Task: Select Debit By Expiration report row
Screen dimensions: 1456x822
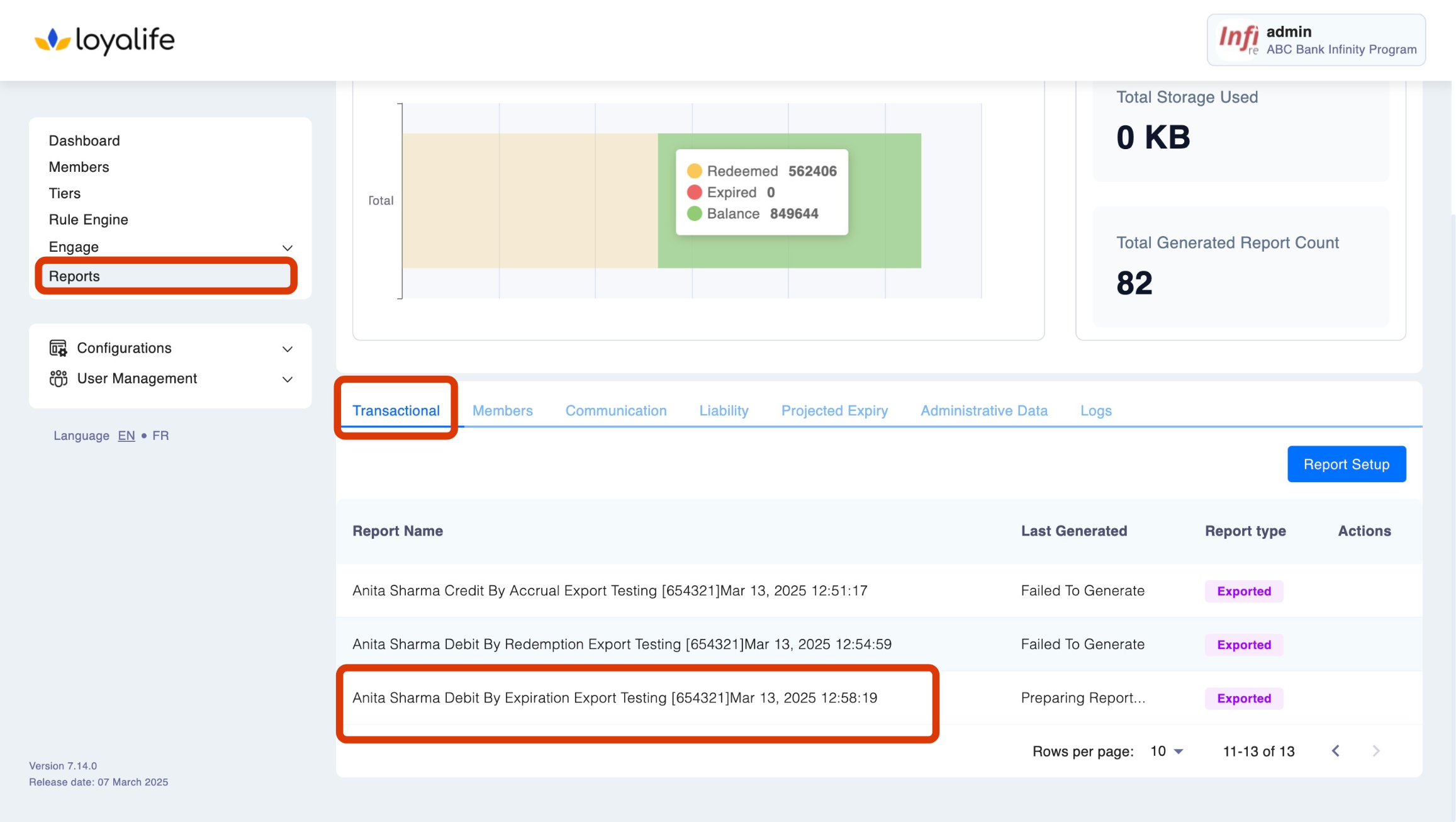Action: click(x=614, y=697)
